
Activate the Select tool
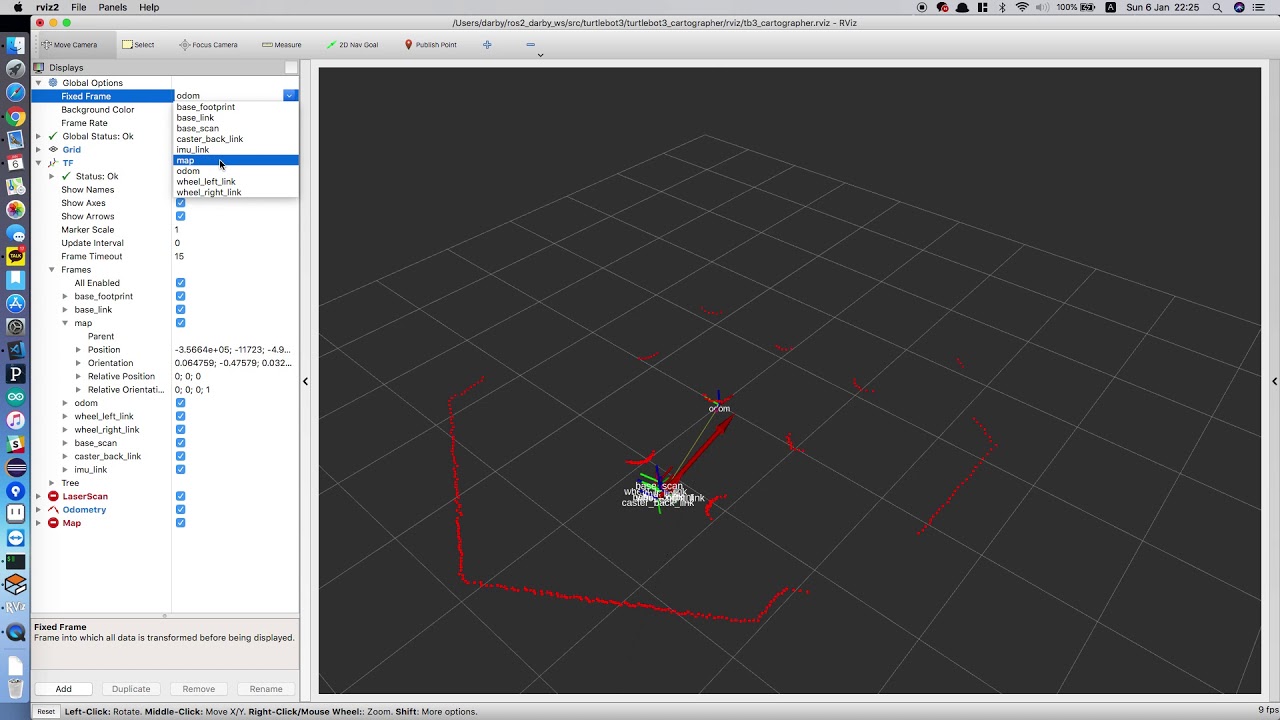[138, 45]
